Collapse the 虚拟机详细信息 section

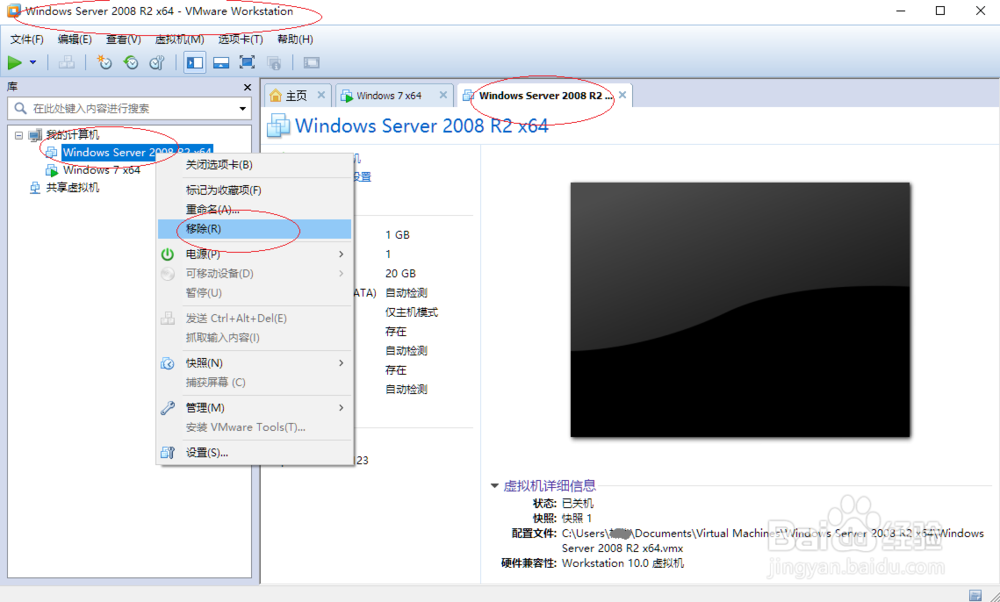(494, 486)
